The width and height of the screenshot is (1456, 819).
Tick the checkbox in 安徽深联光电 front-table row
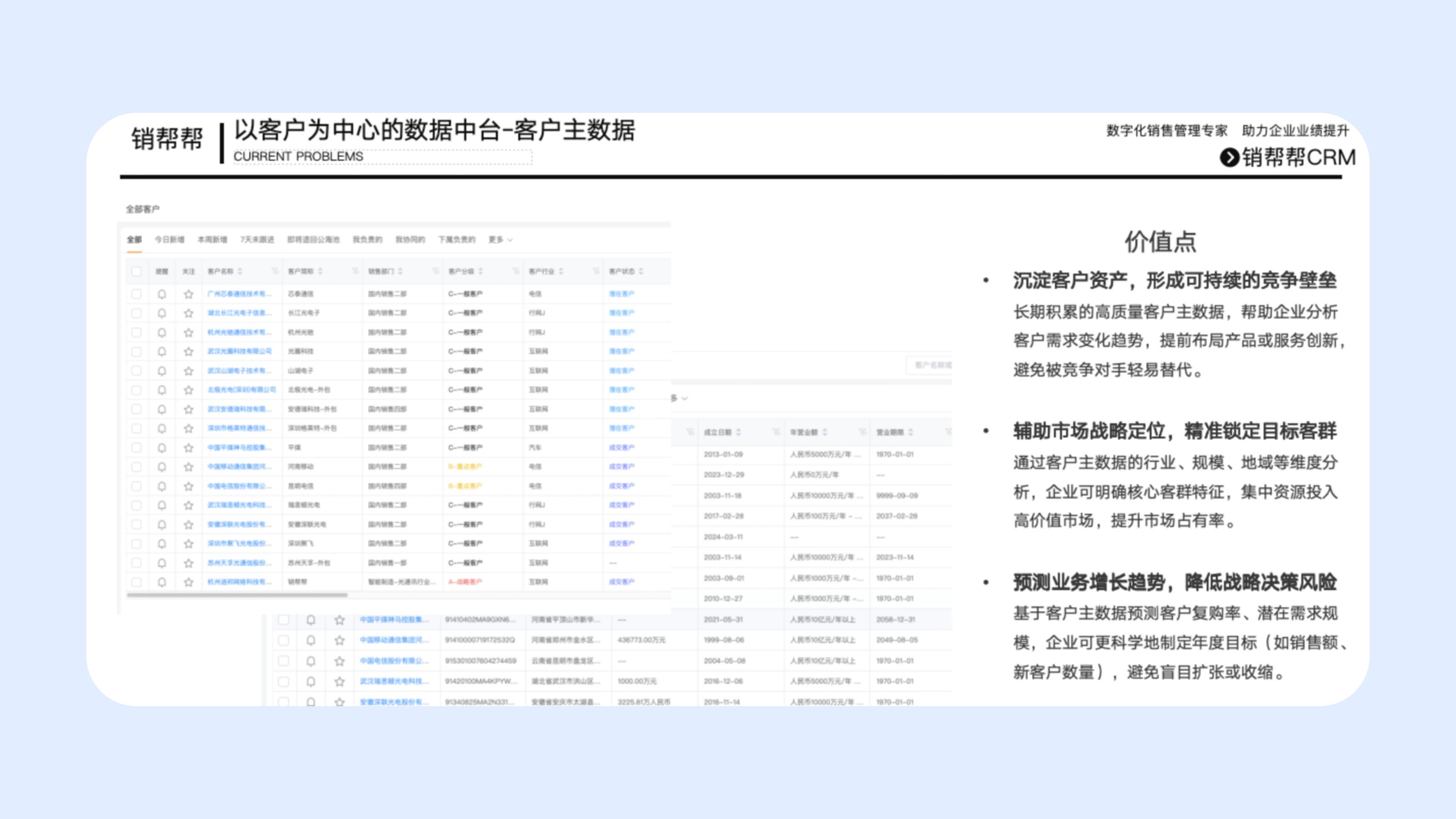click(136, 525)
